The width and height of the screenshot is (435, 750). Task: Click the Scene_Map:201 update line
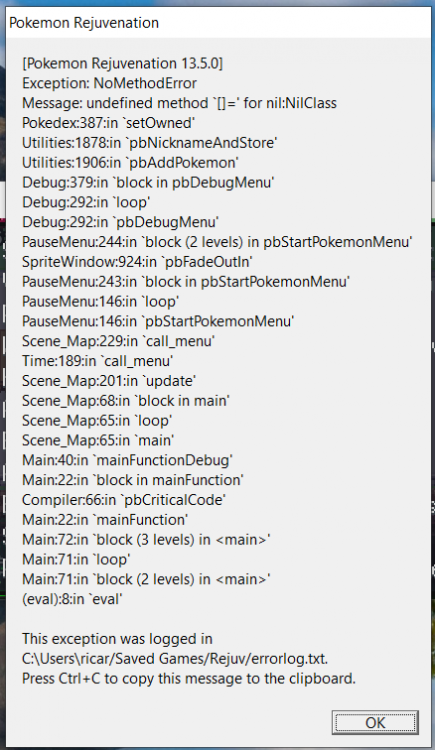click(x=109, y=381)
